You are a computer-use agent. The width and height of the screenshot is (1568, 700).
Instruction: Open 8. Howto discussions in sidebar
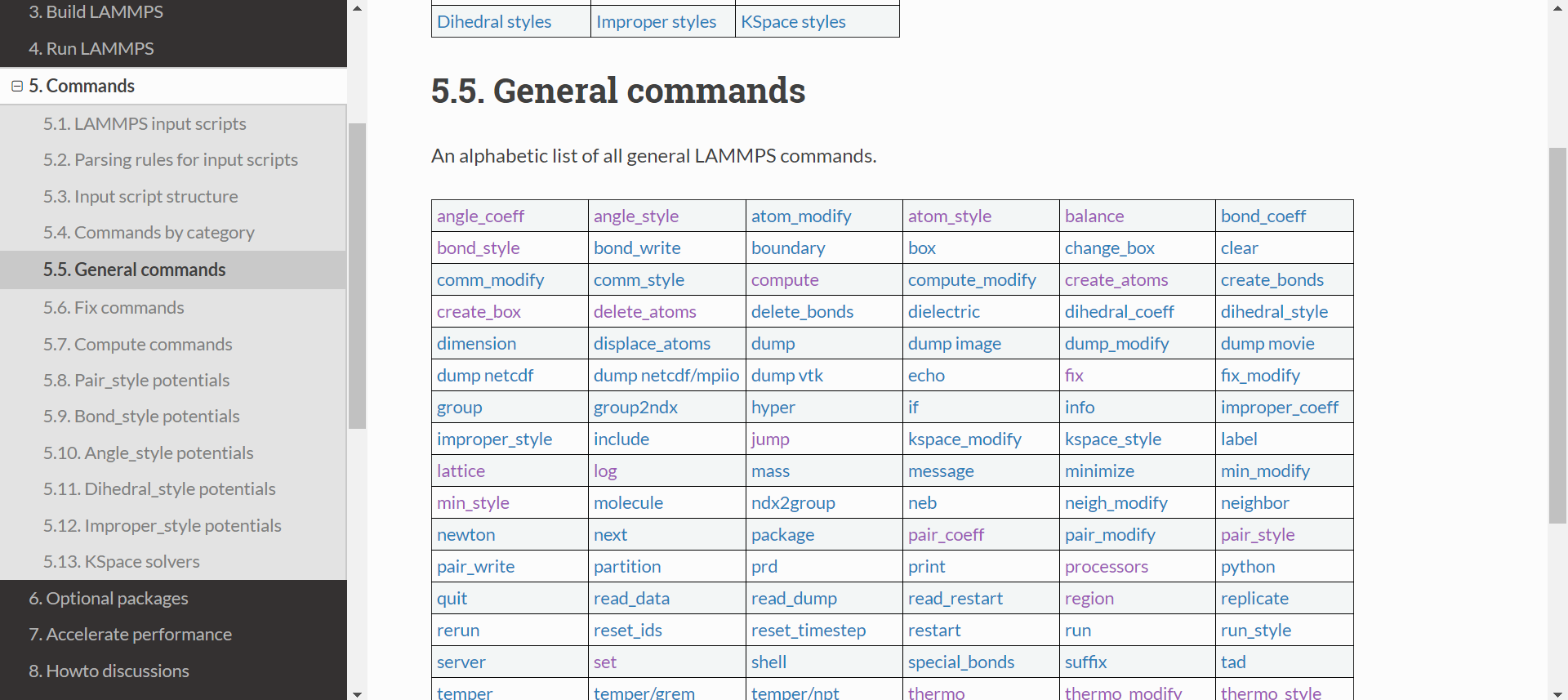[109, 671]
